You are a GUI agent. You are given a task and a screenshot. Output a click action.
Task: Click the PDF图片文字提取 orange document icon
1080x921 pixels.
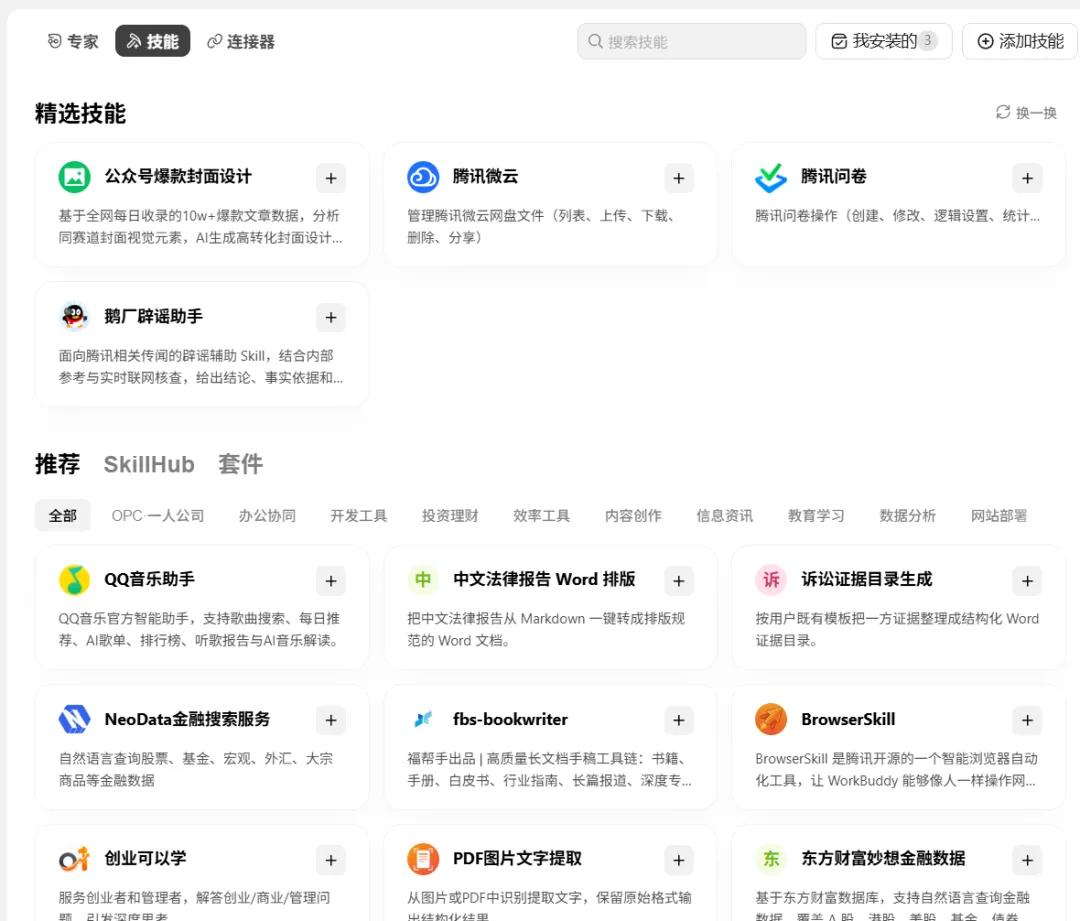coord(423,859)
